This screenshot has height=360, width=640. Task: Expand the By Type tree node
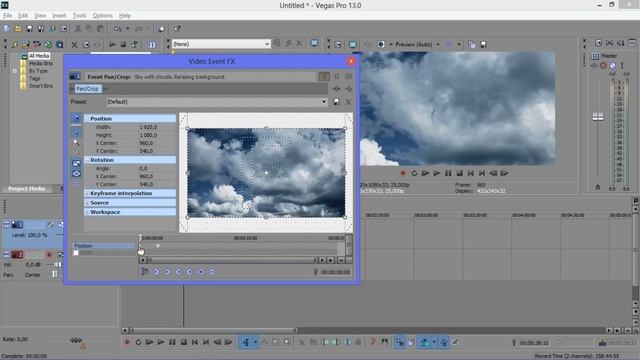click(x=15, y=71)
